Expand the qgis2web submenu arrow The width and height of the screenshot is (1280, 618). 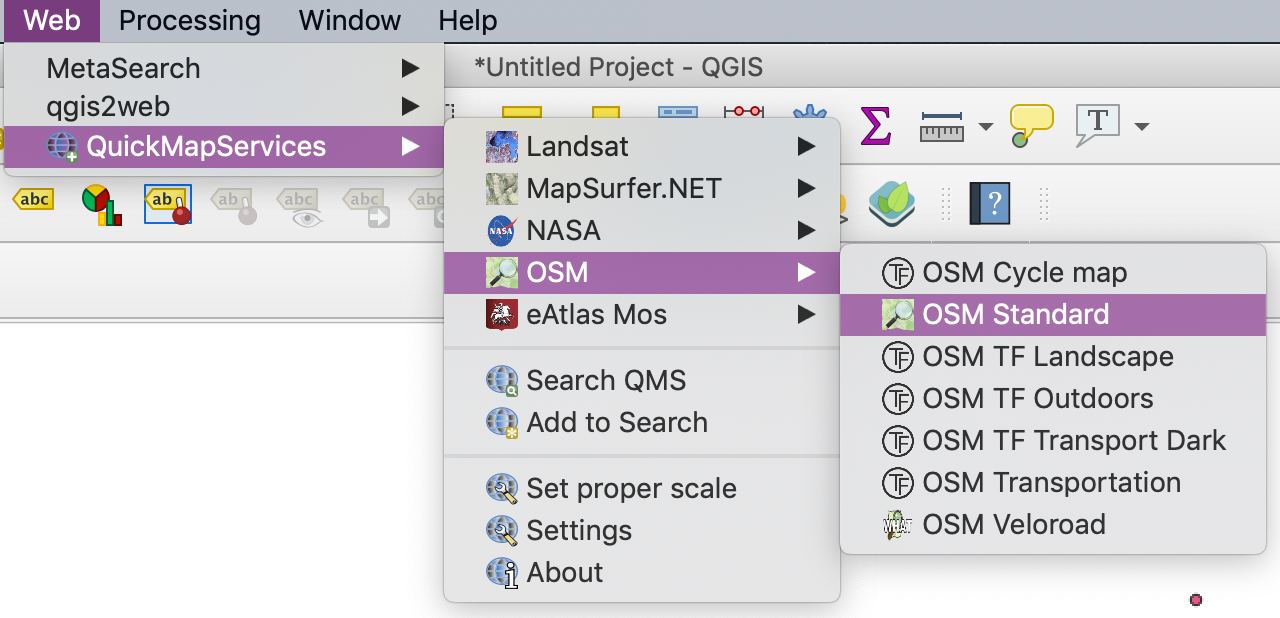[410, 106]
